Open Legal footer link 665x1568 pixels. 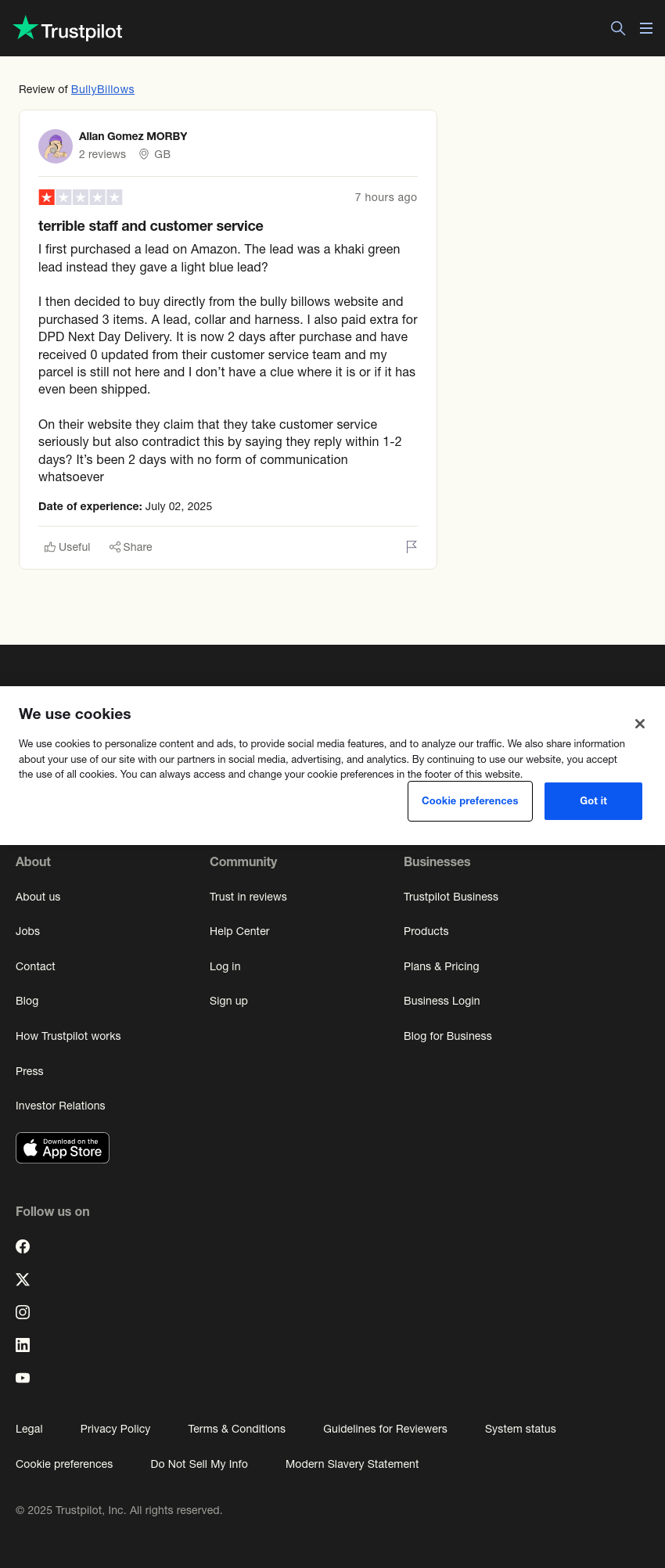[x=29, y=1429]
